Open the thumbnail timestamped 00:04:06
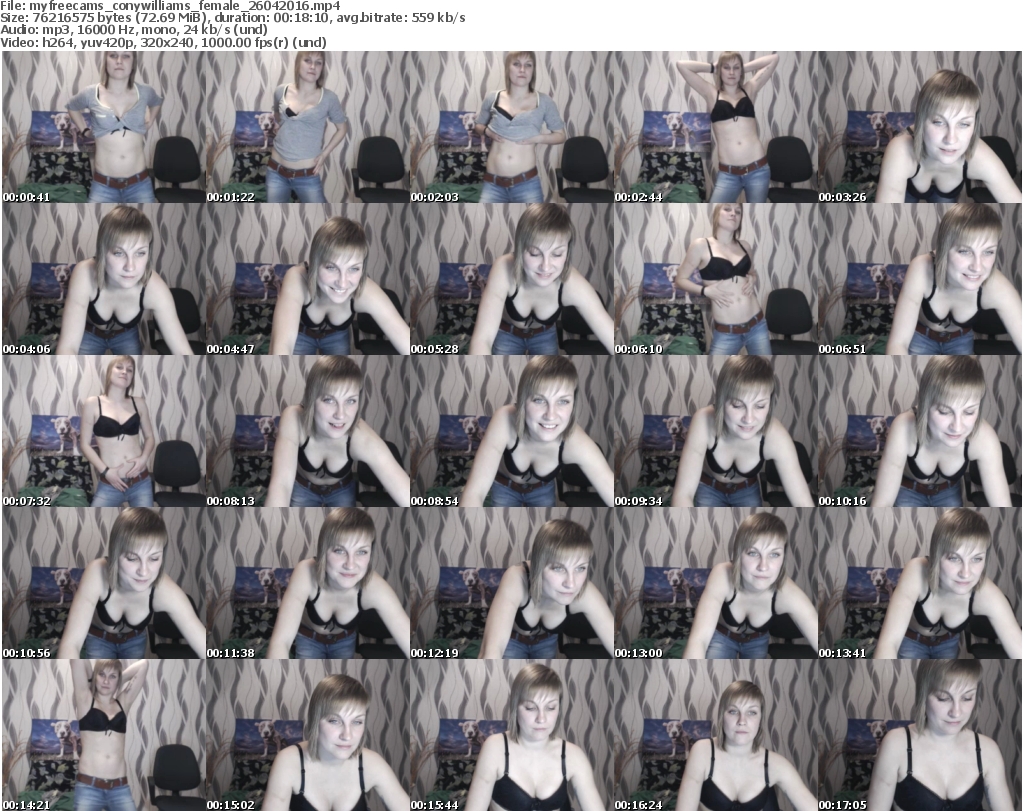 point(104,279)
